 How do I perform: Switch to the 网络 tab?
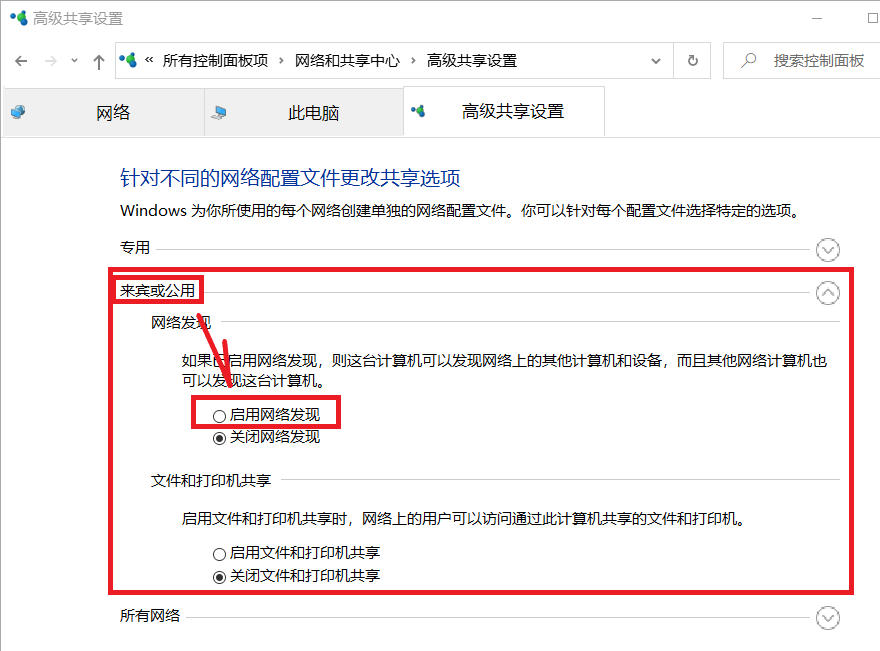pyautogui.click(x=104, y=112)
